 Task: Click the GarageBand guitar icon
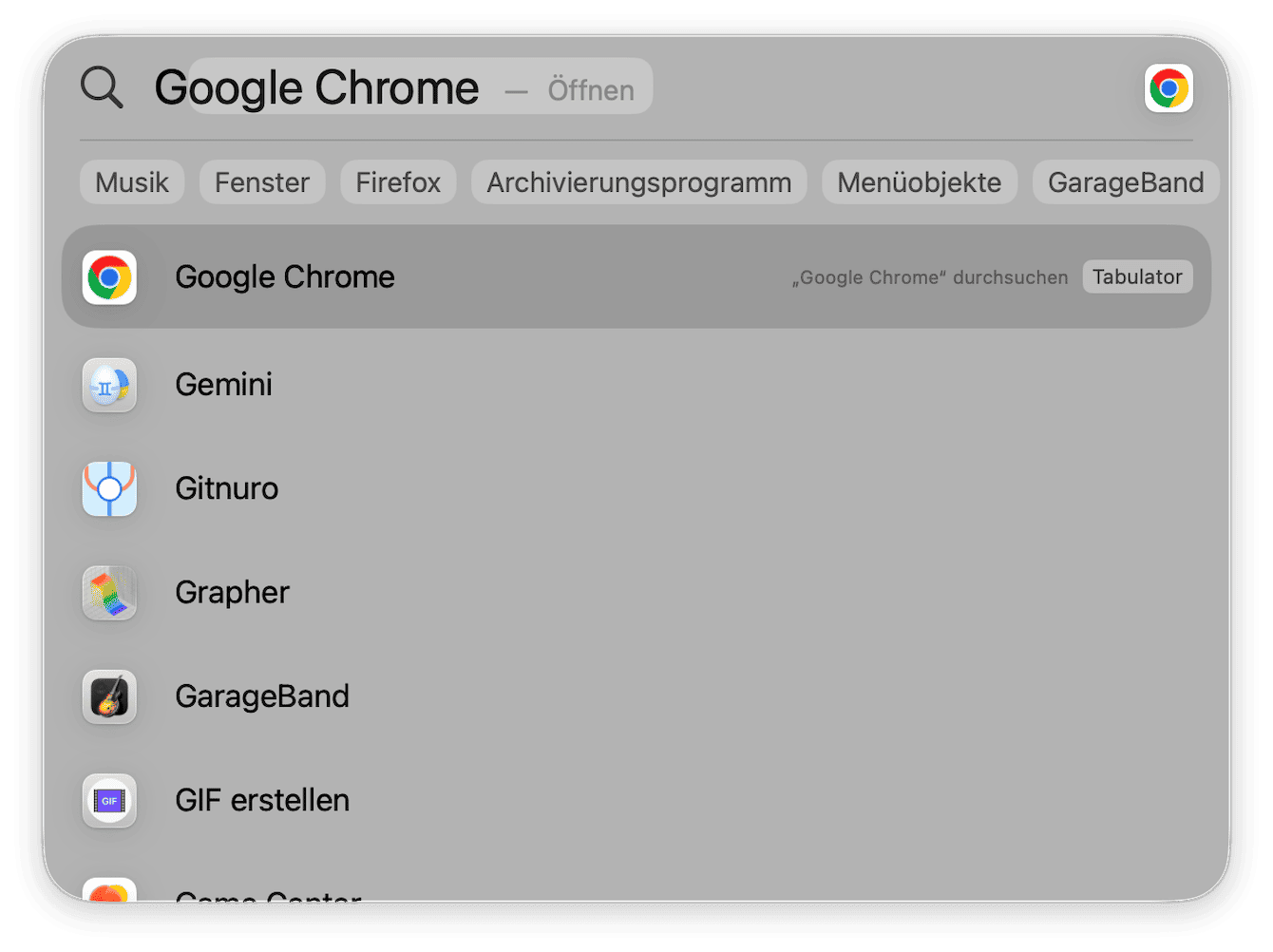tap(109, 696)
